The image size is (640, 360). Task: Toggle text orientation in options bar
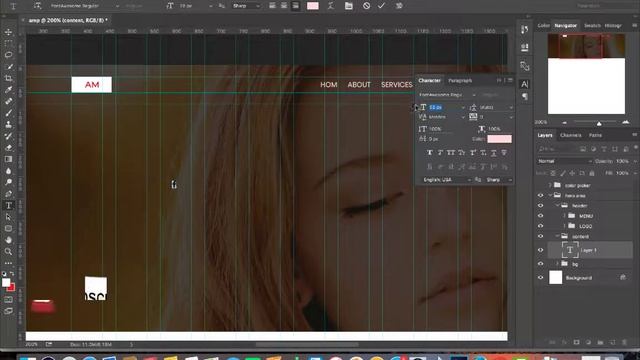click(38, 6)
